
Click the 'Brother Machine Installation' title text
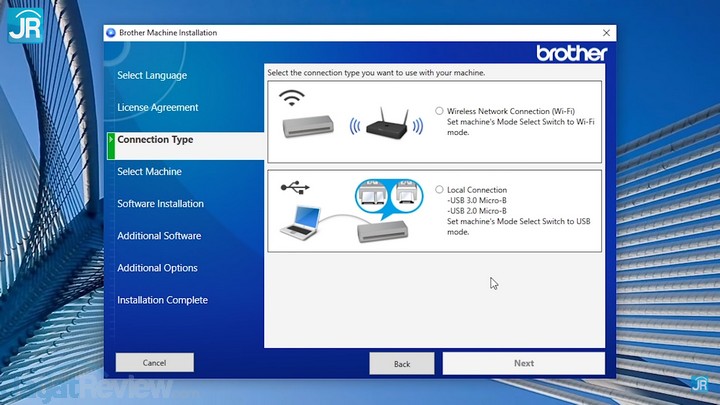click(x=168, y=33)
